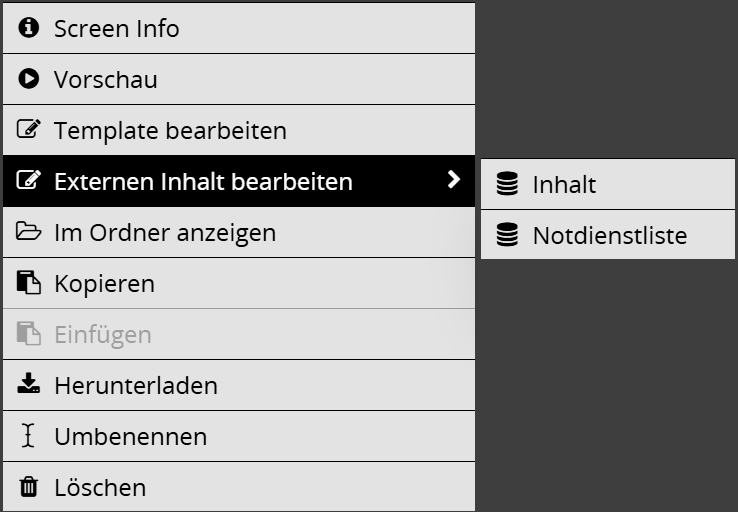Choose Kopieren from the menu
This screenshot has height=512, width=738.
pos(104,283)
